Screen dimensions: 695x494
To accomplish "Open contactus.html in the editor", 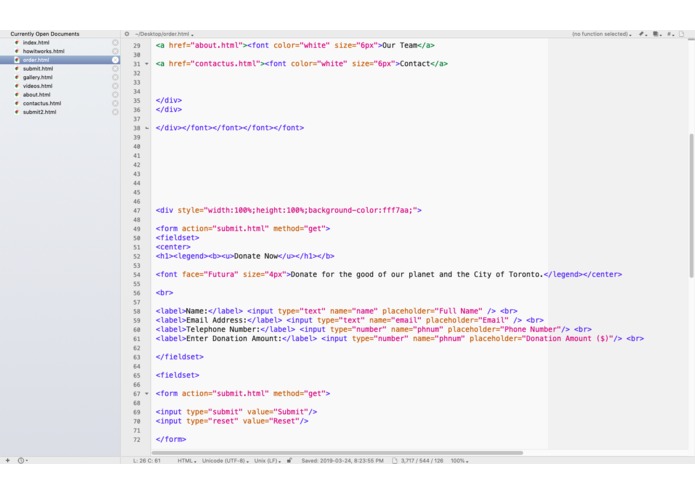I will [x=42, y=103].
